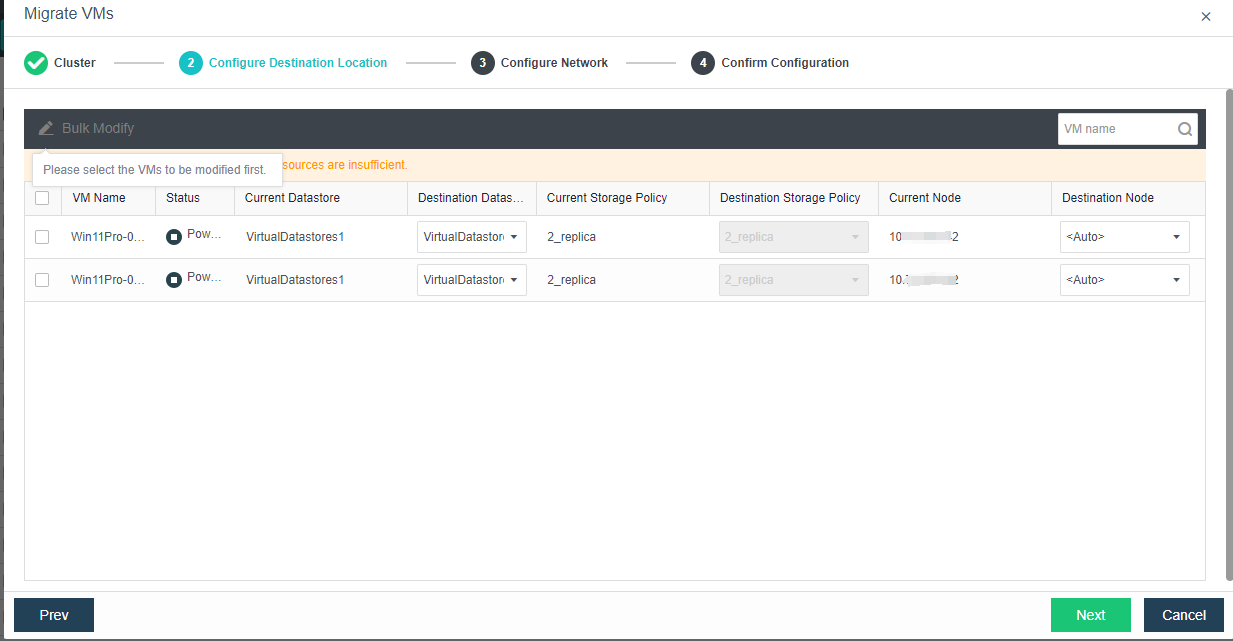Toggle the select-all checkbox in table header
Image resolution: width=1233 pixels, height=641 pixels.
(x=42, y=198)
